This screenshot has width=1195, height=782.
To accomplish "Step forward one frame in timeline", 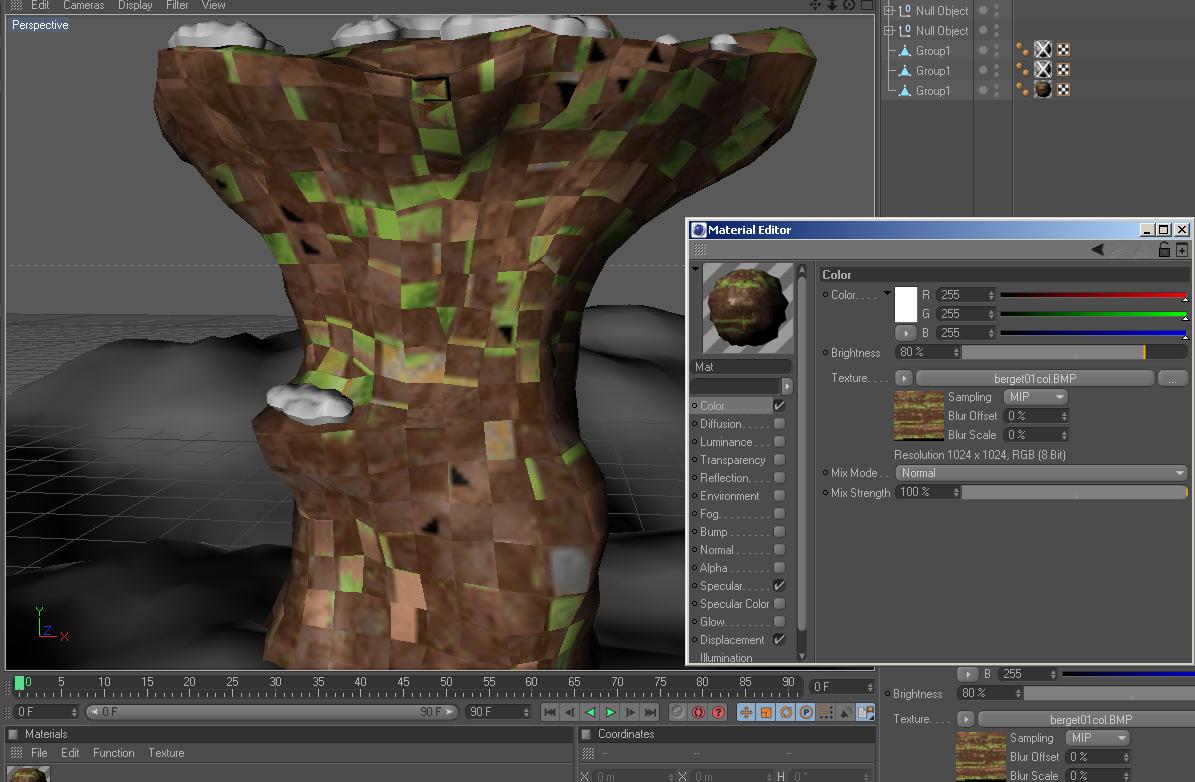I will tap(630, 712).
